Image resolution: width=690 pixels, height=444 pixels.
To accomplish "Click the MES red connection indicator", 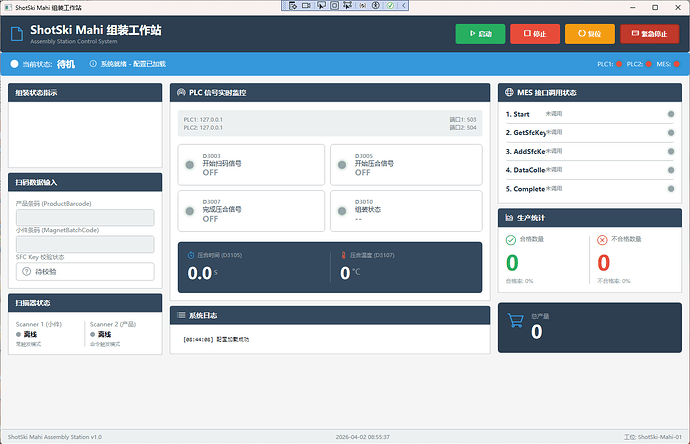I will click(x=677, y=64).
